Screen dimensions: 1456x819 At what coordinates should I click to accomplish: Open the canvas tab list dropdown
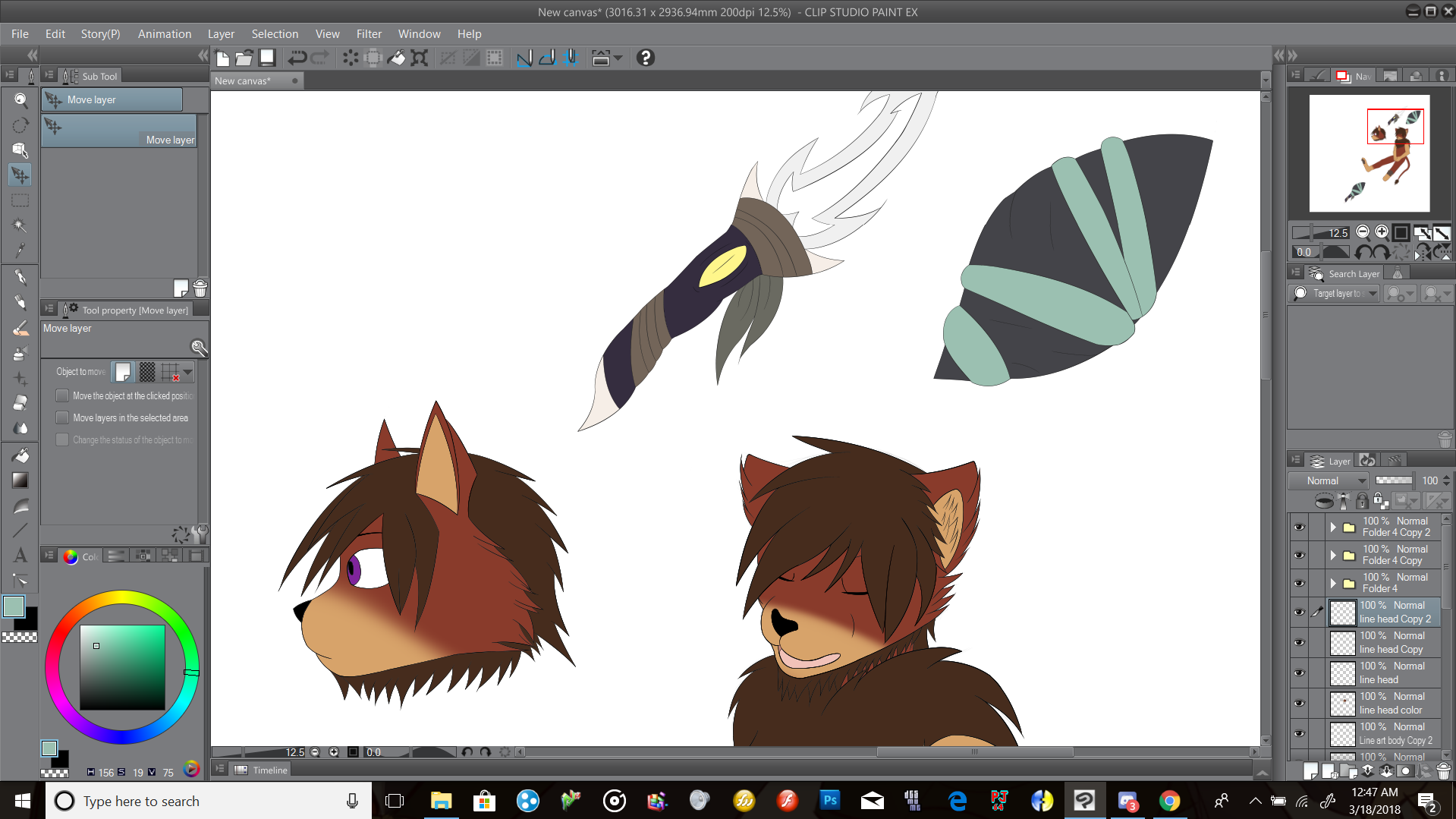click(x=1265, y=80)
